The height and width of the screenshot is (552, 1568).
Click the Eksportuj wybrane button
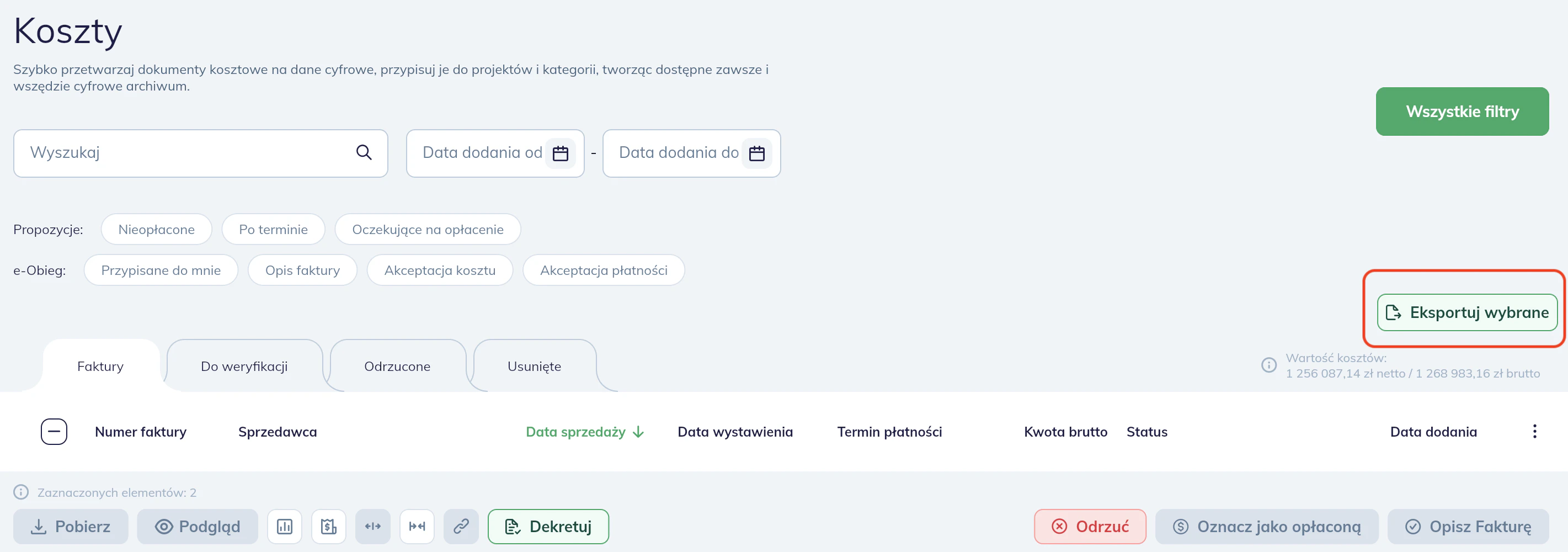pos(1466,312)
